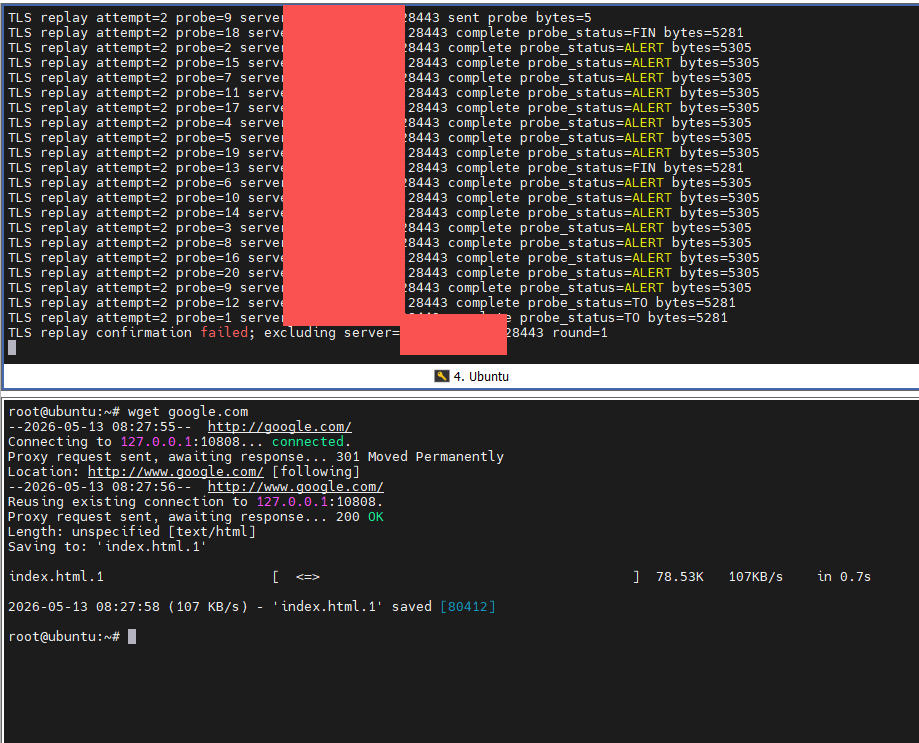Image resolution: width=919 pixels, height=743 pixels.
Task: Click yellow 'ALERT' on the probe=6 line
Action: pos(644,183)
